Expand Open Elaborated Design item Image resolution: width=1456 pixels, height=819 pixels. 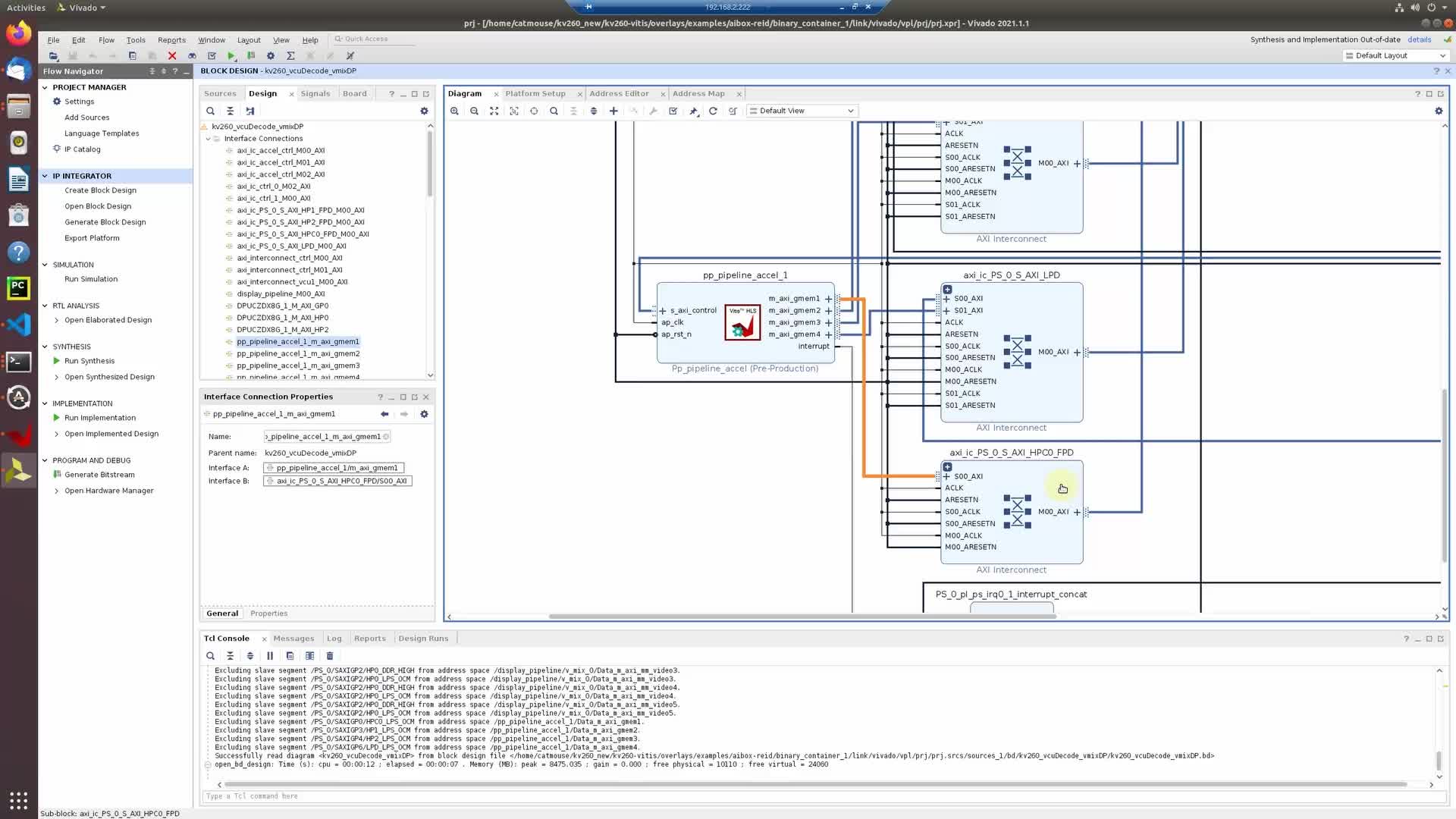tap(56, 320)
